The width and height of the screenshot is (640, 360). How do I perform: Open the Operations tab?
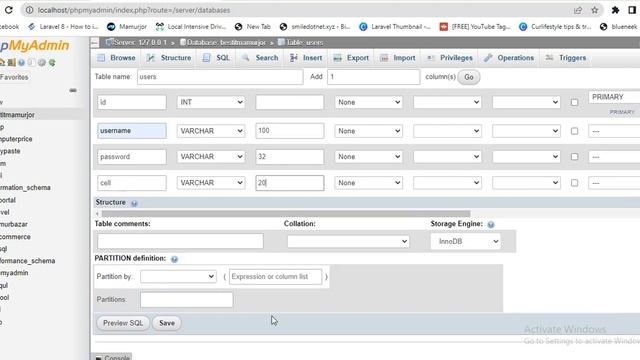(509, 58)
